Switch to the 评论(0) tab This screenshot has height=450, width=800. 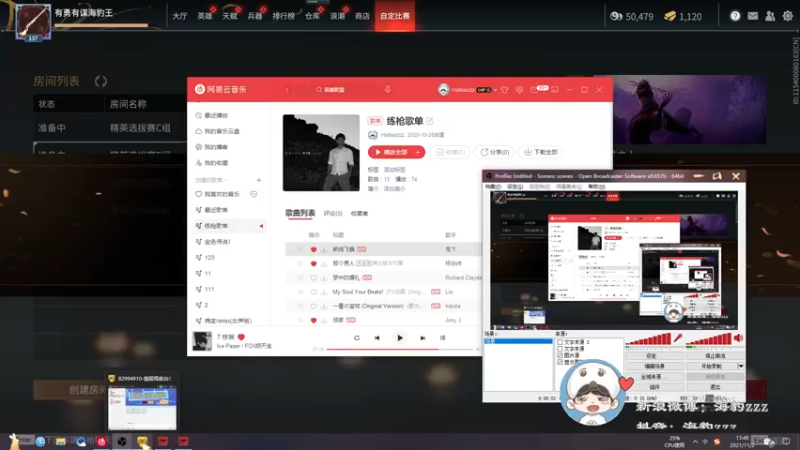coord(333,213)
